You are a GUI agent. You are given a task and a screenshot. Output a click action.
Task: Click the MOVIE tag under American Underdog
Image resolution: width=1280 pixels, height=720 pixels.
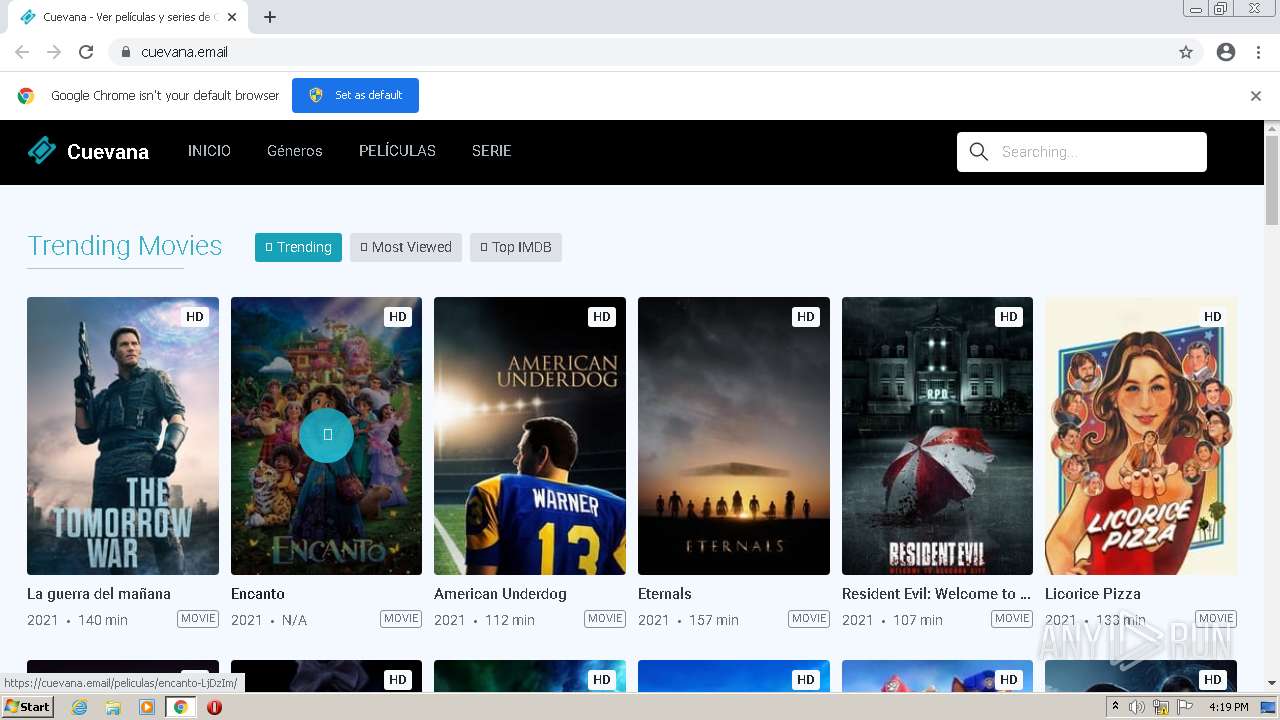click(x=605, y=619)
